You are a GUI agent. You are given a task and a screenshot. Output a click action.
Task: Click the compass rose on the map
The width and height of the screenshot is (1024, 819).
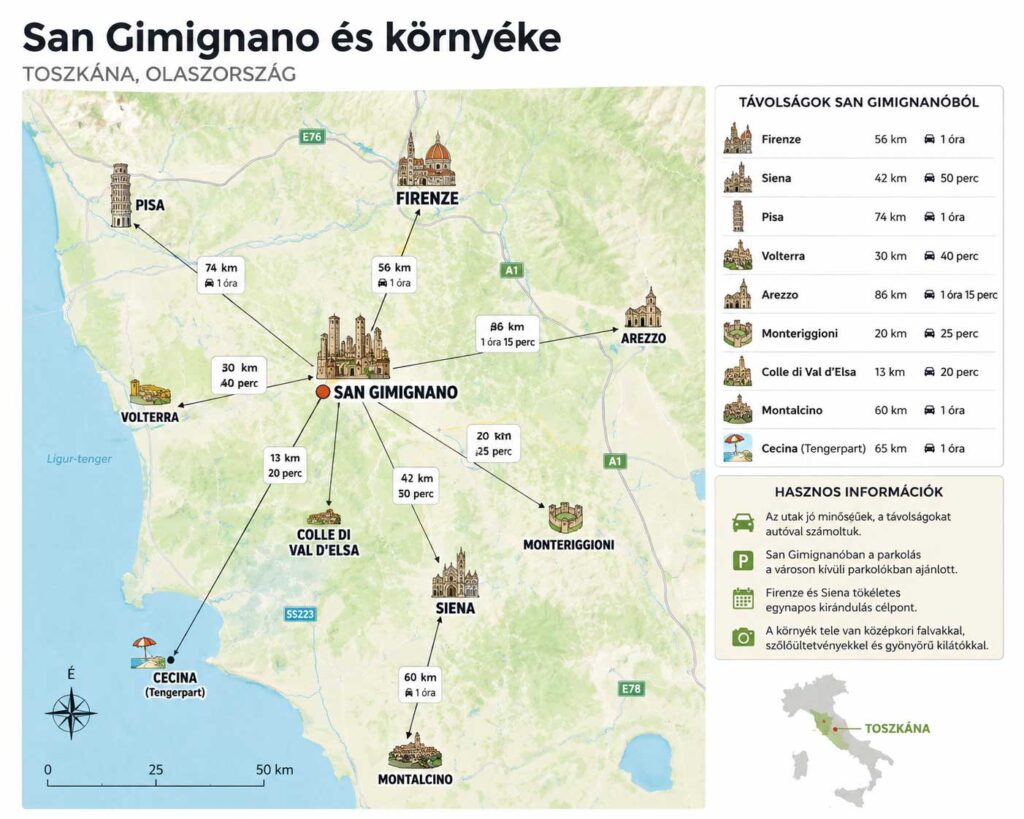coord(71,712)
